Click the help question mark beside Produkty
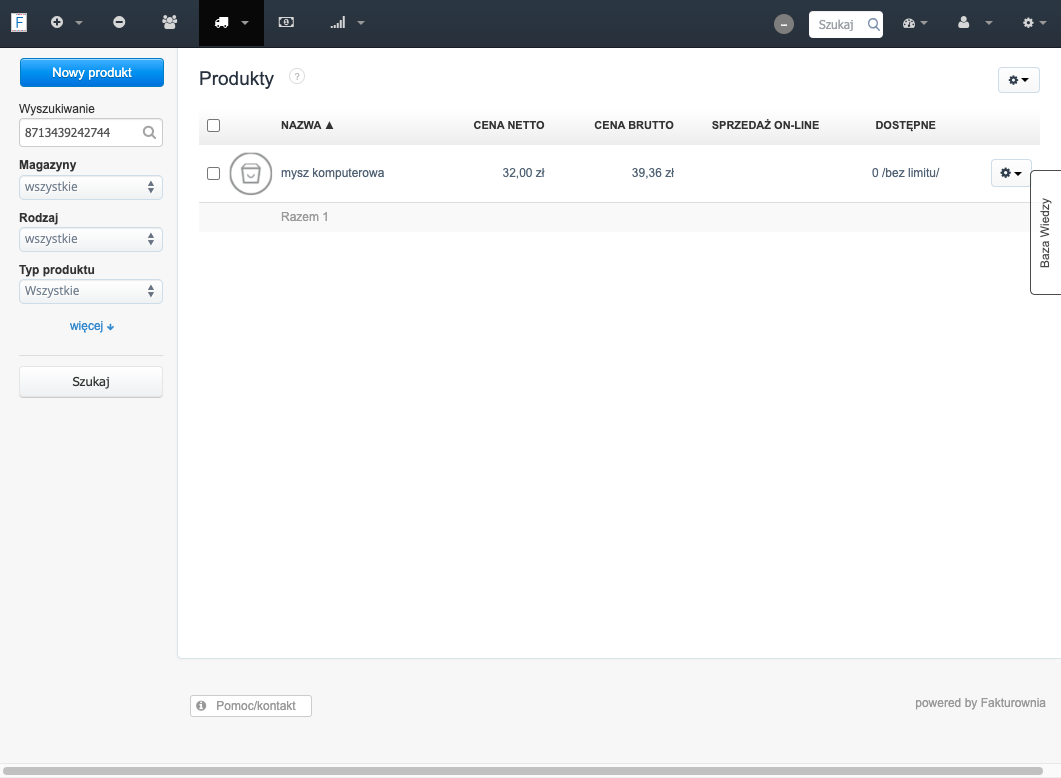The width and height of the screenshot is (1061, 778). click(x=296, y=76)
